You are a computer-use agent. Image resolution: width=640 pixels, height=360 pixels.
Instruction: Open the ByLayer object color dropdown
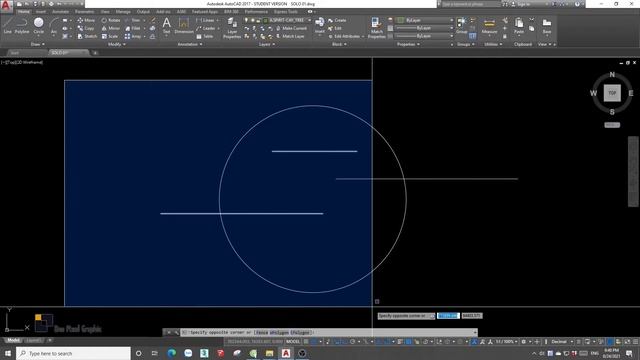pyautogui.click(x=451, y=20)
